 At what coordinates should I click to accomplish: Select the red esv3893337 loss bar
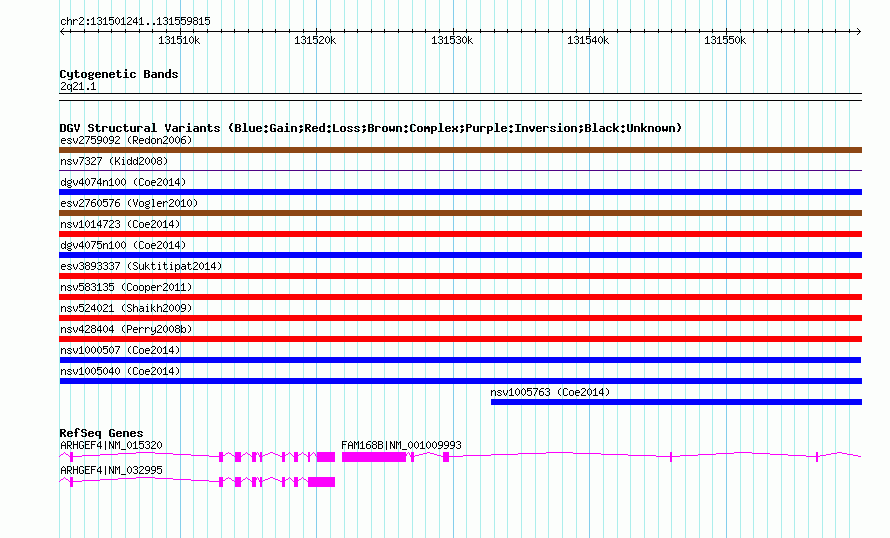pyautogui.click(x=460, y=276)
